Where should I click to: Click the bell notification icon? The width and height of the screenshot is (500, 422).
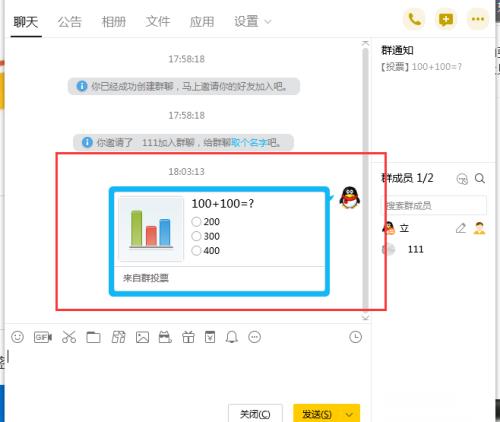pos(232,337)
